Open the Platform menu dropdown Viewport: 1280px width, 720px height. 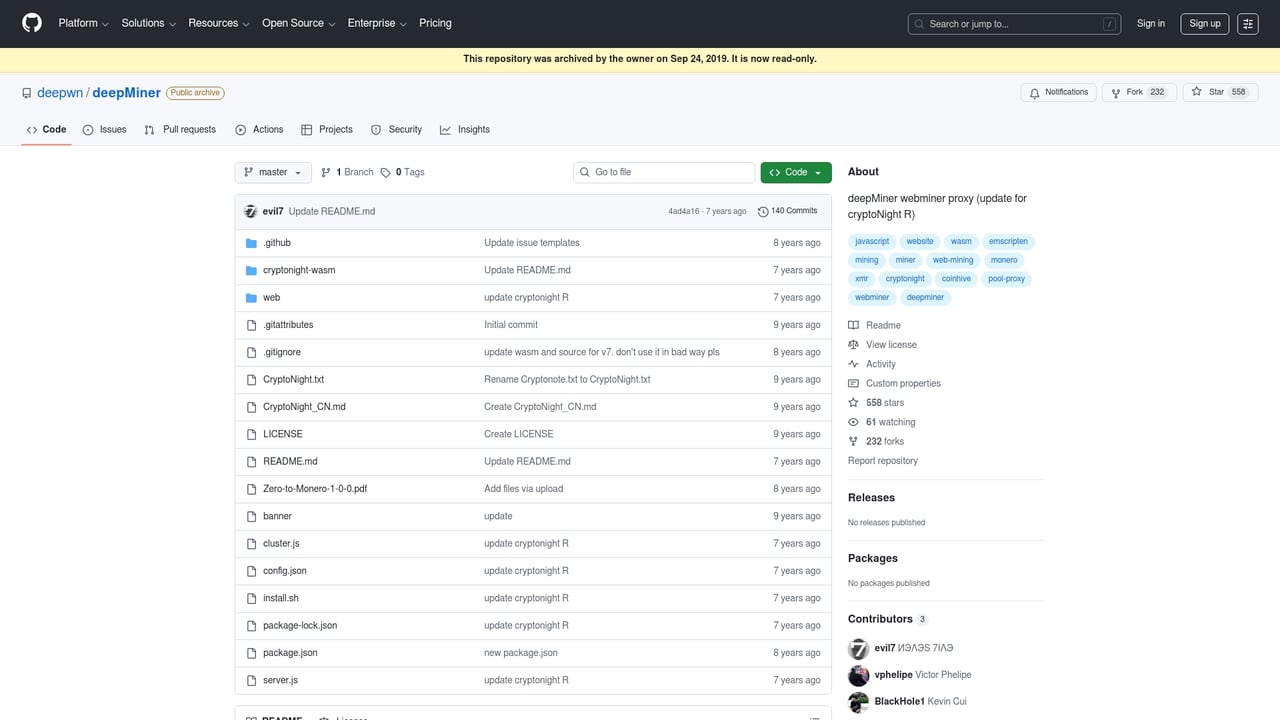82,23
